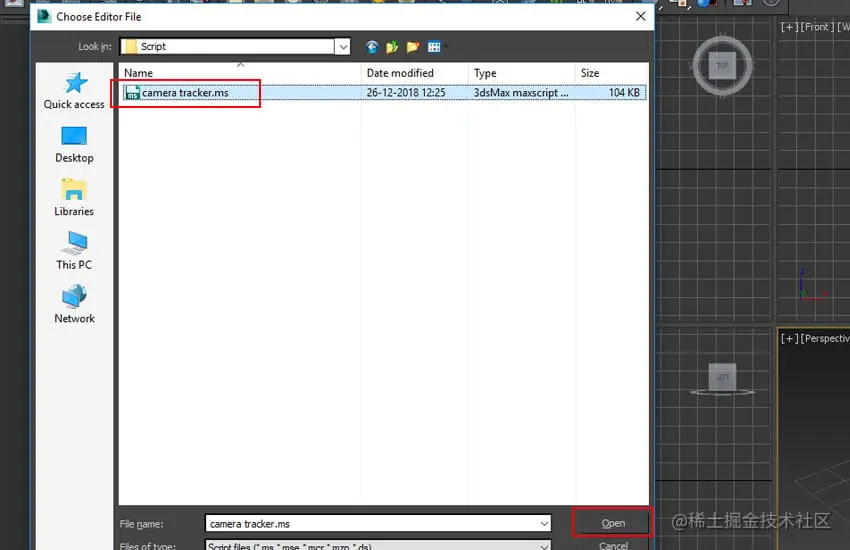Click the Open button
The width and height of the screenshot is (850, 550).
coord(613,523)
